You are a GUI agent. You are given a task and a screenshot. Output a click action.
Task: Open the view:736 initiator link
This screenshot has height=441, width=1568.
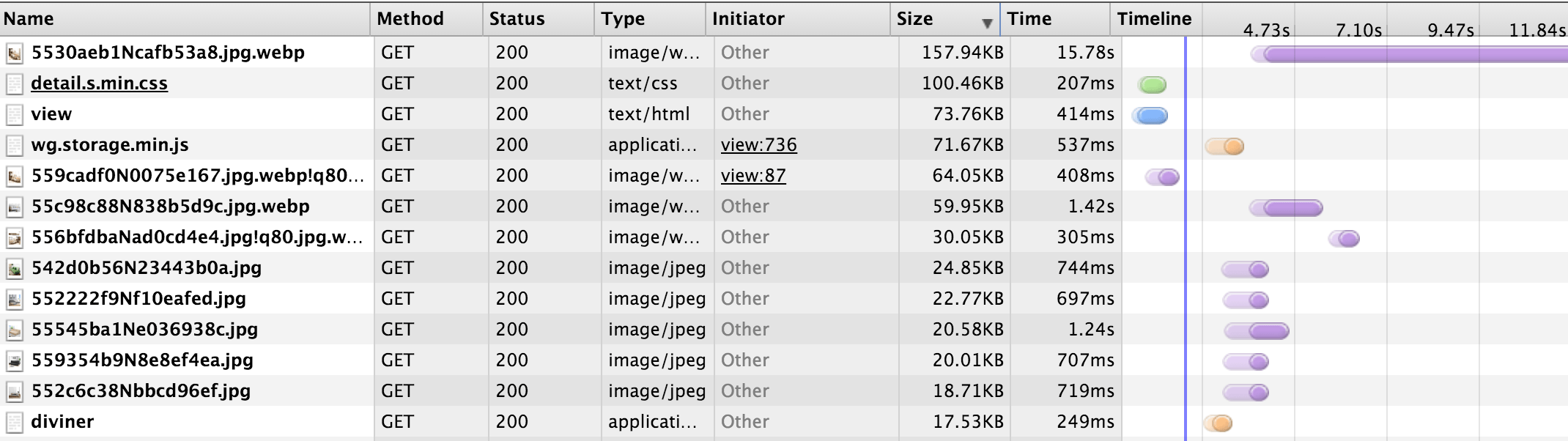click(x=758, y=145)
